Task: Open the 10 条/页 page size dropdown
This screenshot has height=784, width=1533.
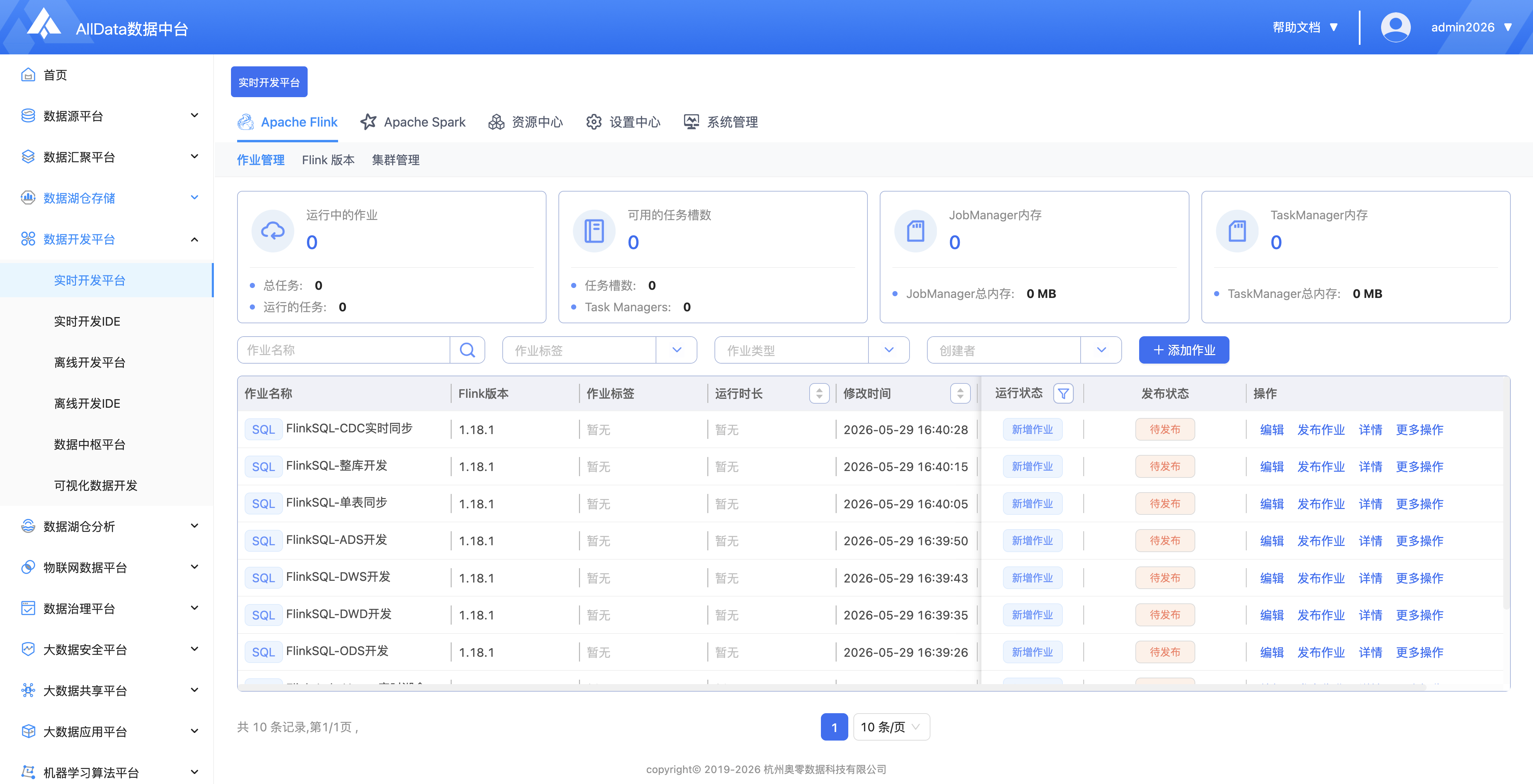Action: pos(891,727)
